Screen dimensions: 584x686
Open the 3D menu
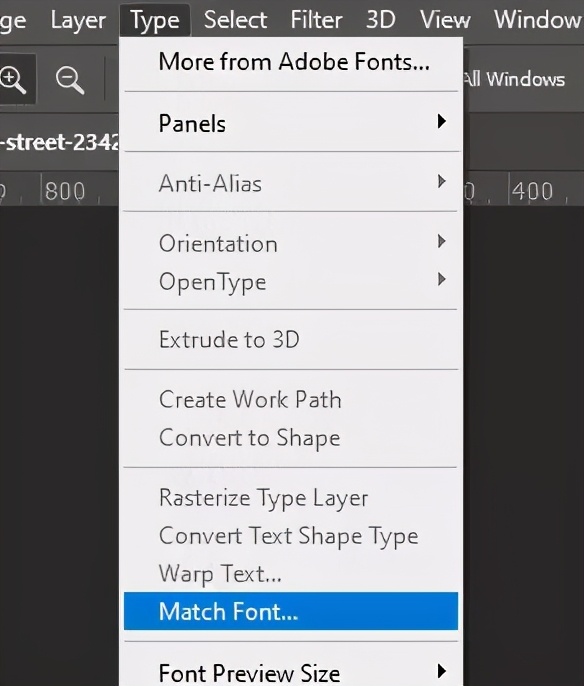pos(381,20)
